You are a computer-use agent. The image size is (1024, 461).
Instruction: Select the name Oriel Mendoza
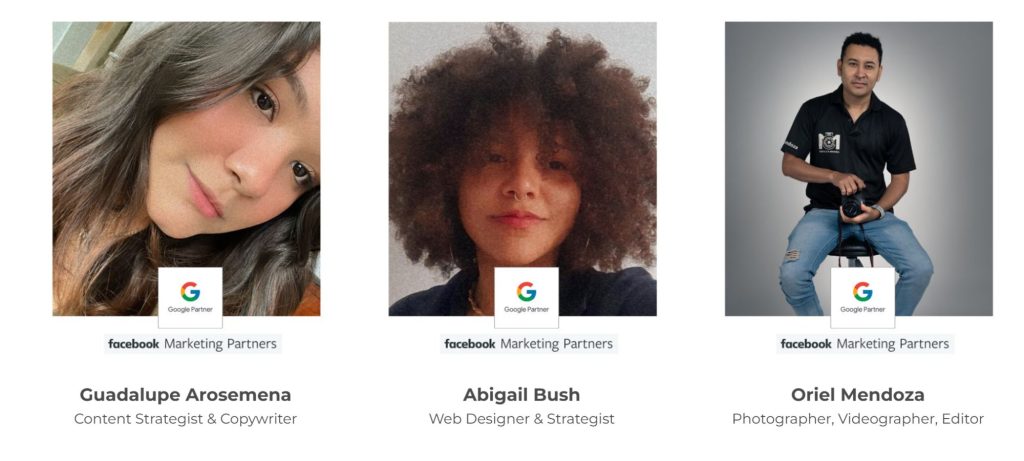pos(857,395)
